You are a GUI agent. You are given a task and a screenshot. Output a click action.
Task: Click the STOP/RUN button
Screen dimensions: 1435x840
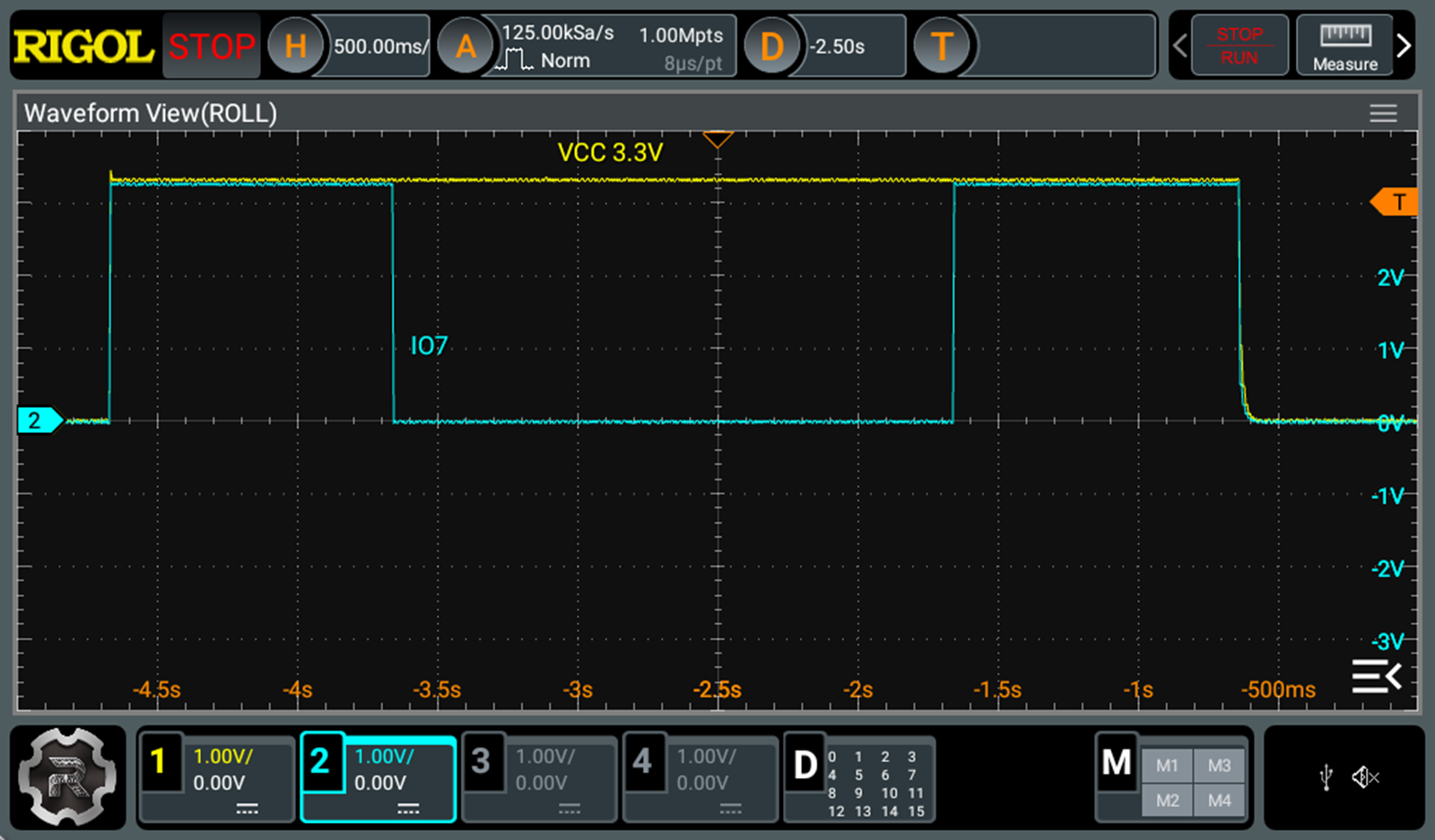tap(1239, 45)
